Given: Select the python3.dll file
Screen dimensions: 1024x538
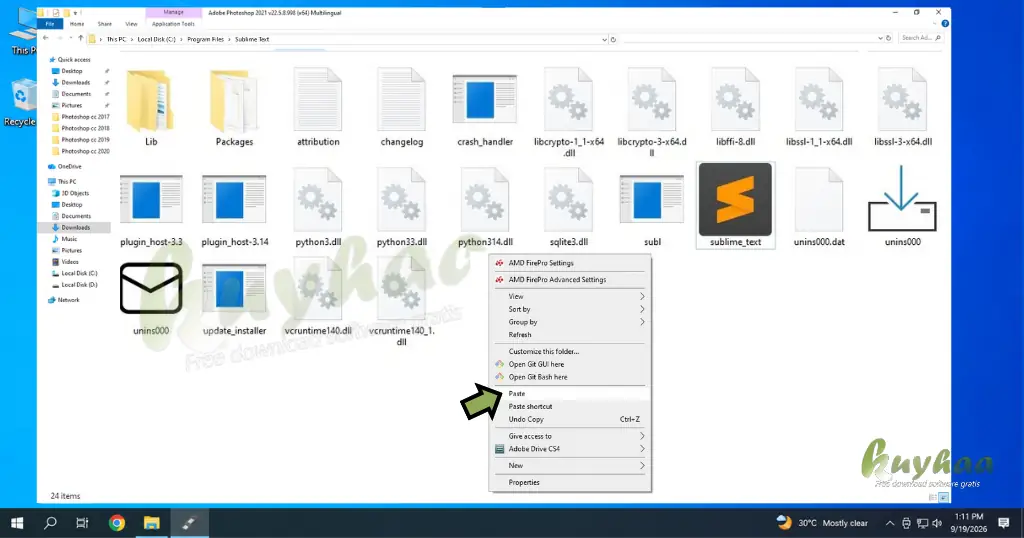Looking at the screenshot, I should pyautogui.click(x=318, y=206).
